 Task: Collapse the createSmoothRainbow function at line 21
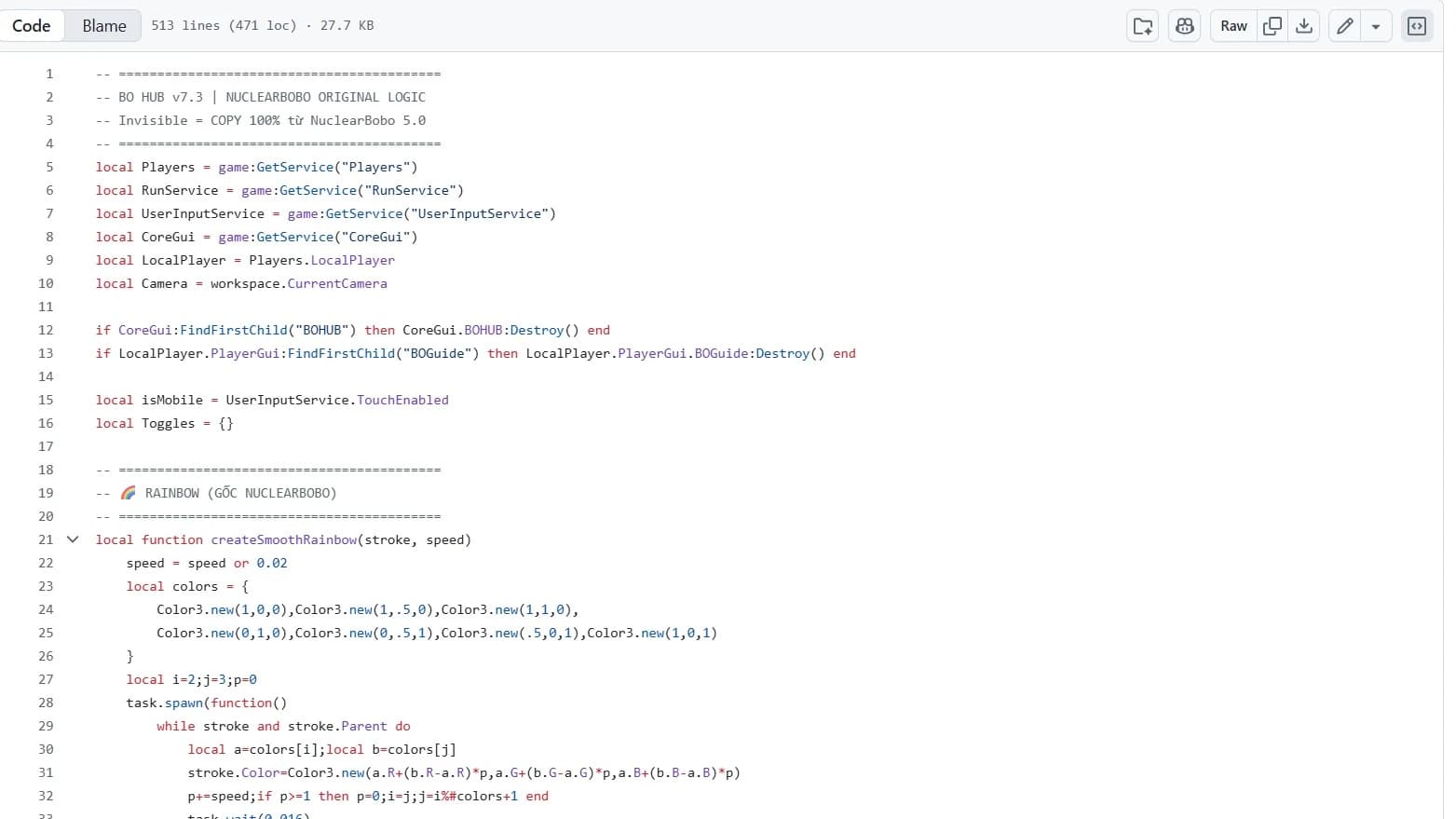73,539
